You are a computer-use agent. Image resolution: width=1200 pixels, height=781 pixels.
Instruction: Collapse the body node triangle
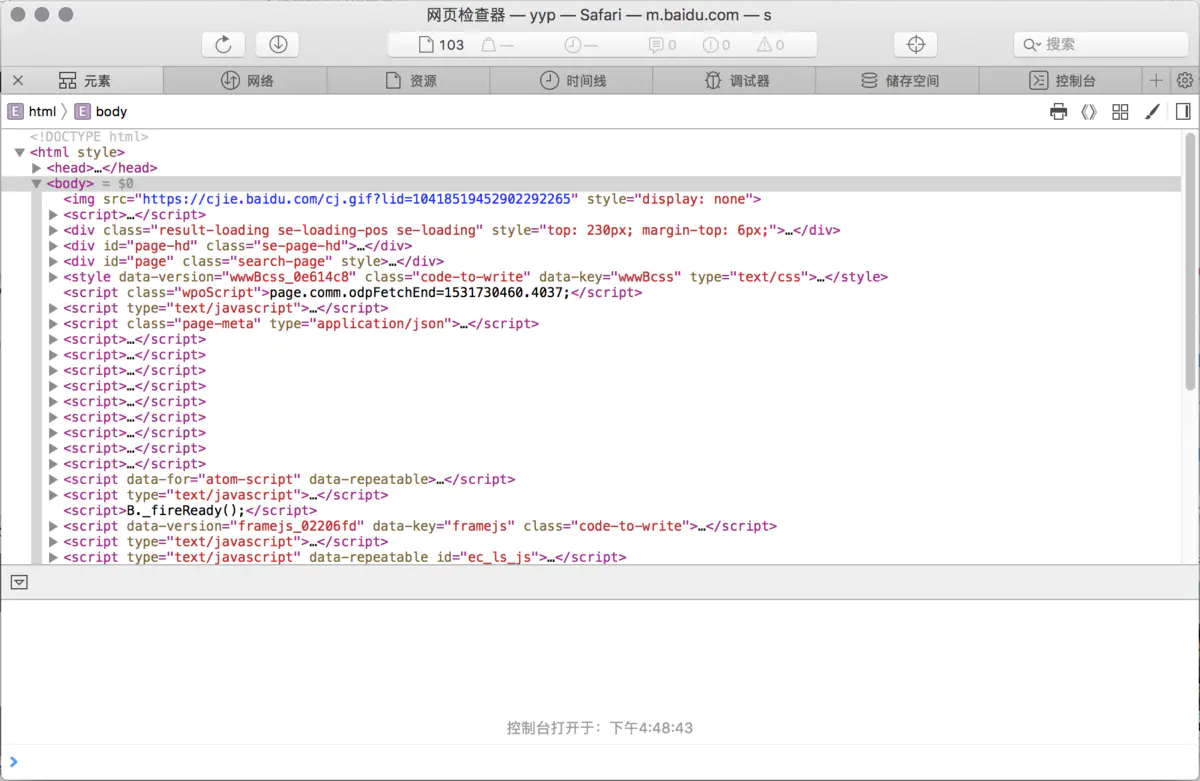tap(37, 184)
